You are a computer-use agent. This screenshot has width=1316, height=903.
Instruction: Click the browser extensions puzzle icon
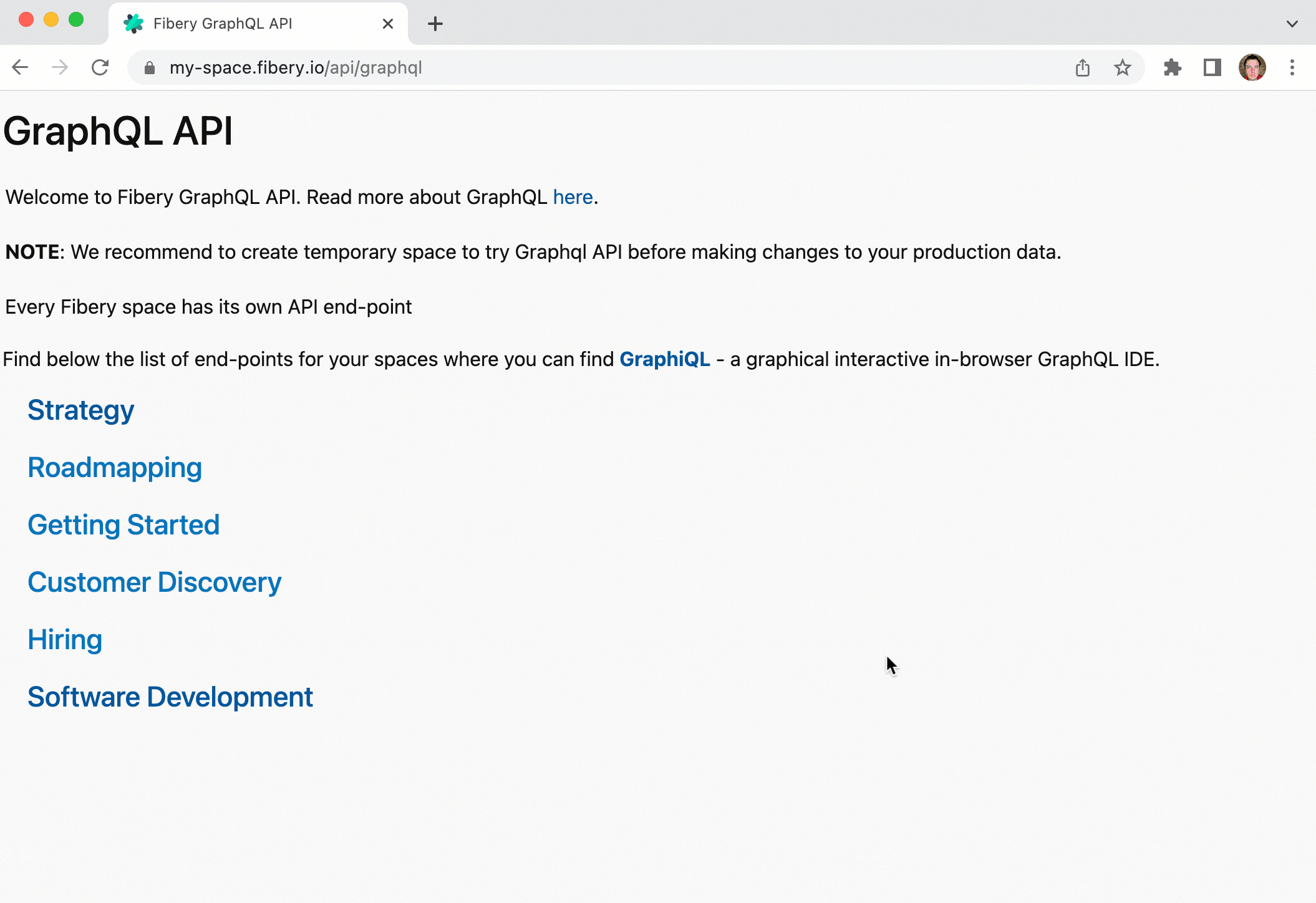coord(1173,67)
